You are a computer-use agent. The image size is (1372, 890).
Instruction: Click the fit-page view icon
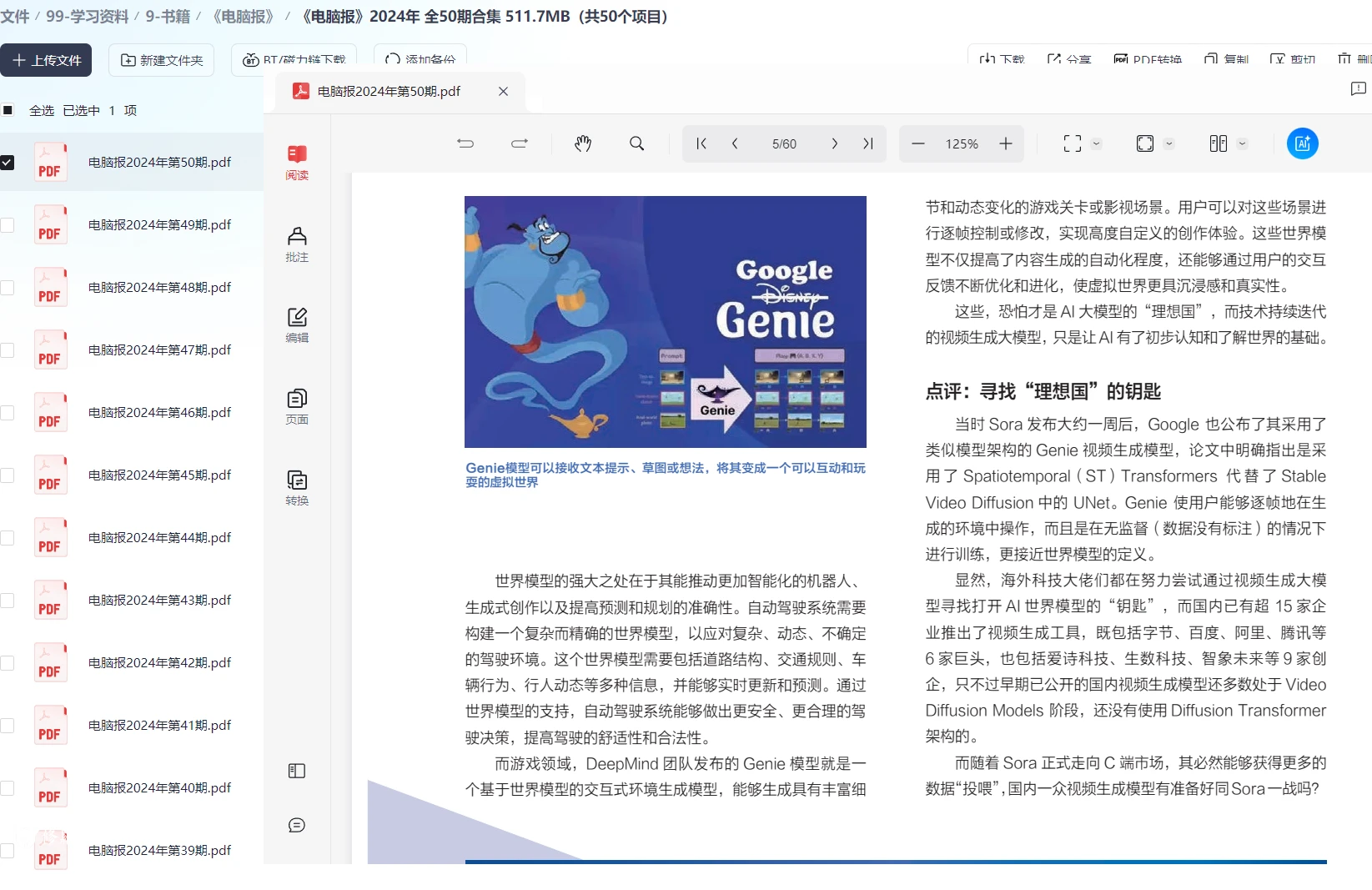(x=1145, y=143)
